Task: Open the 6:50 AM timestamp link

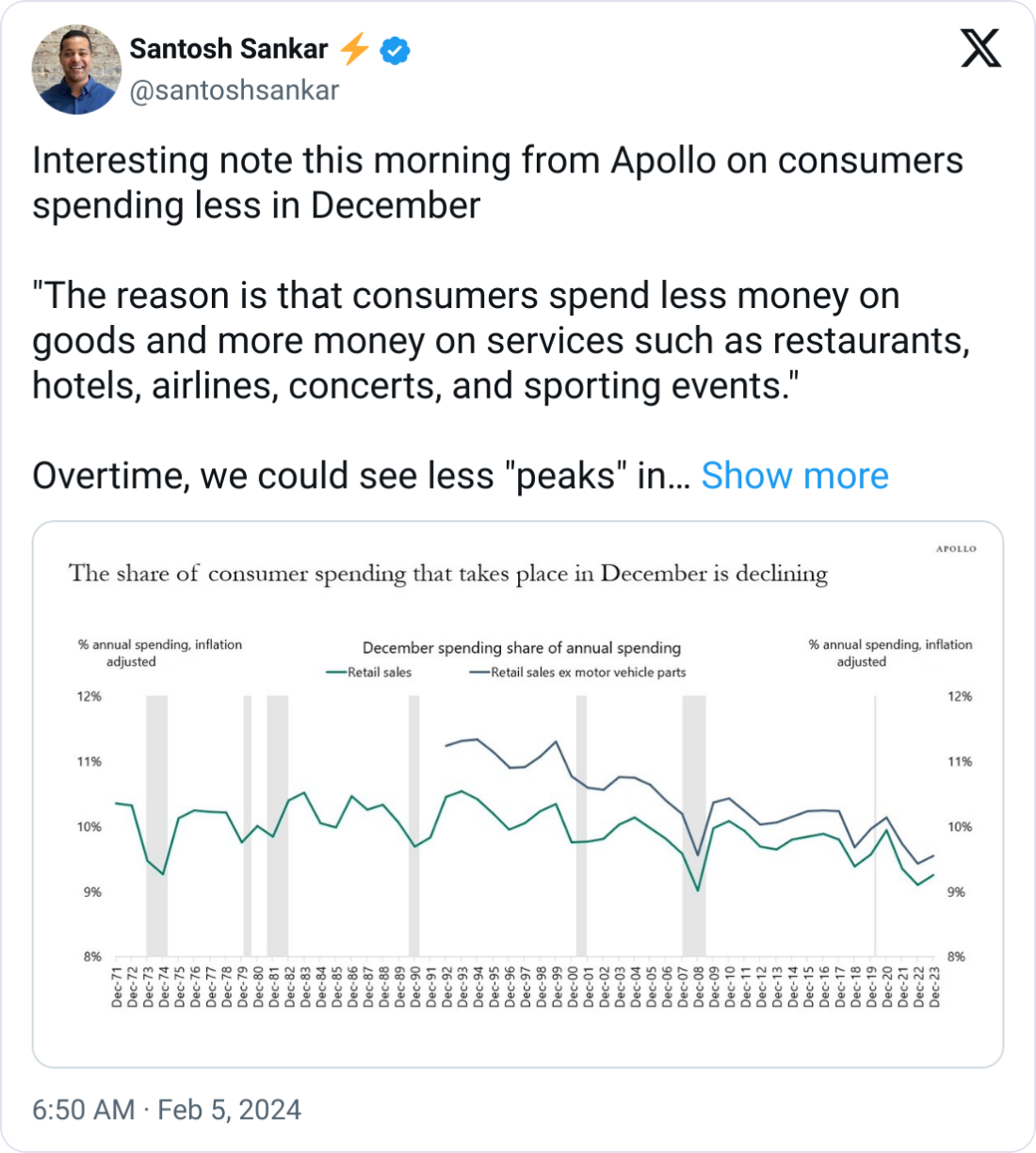Action: 83,1110
